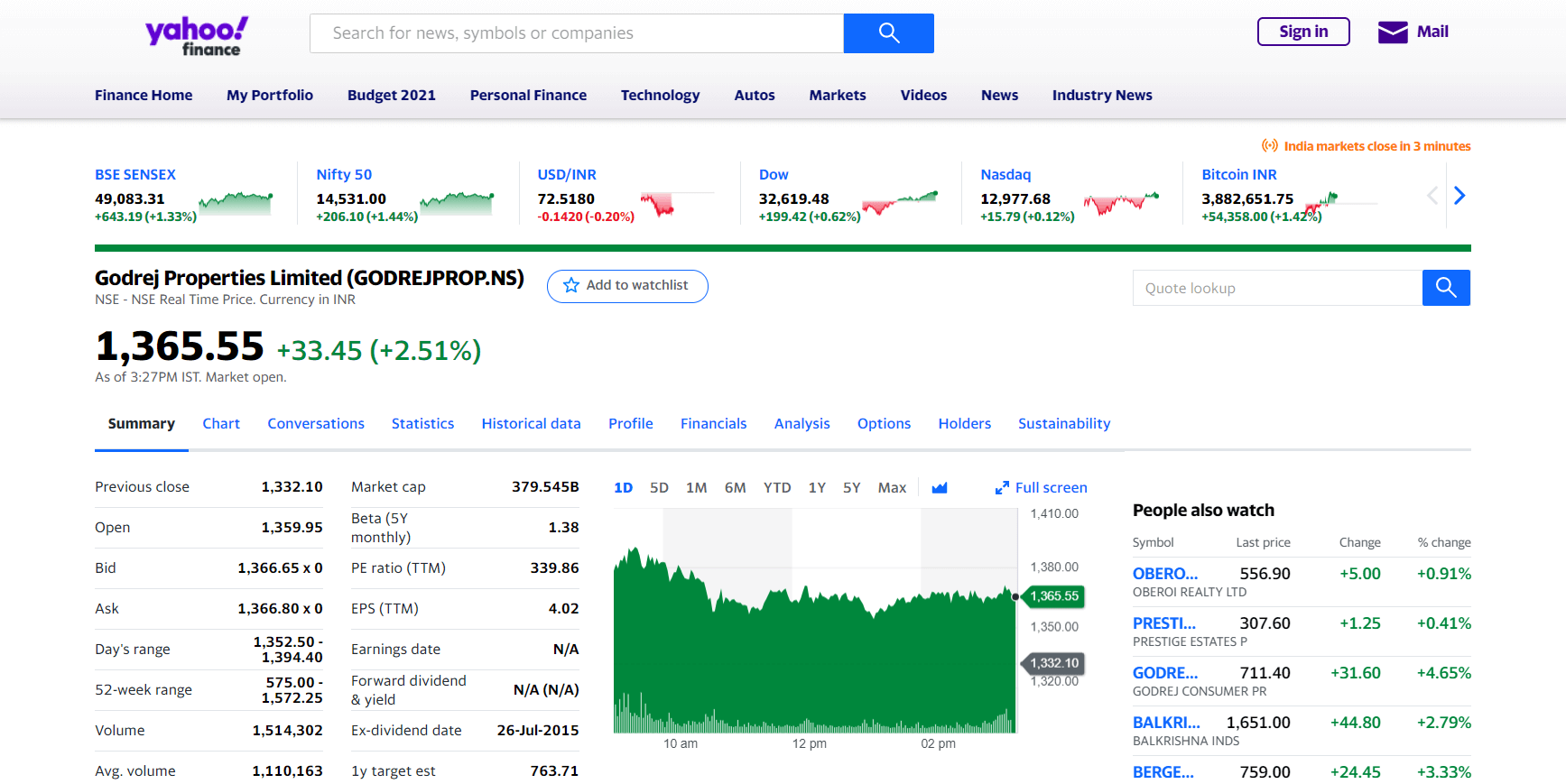This screenshot has height=784, width=1566.
Task: Switch to the Chart tab
Action: click(x=221, y=424)
